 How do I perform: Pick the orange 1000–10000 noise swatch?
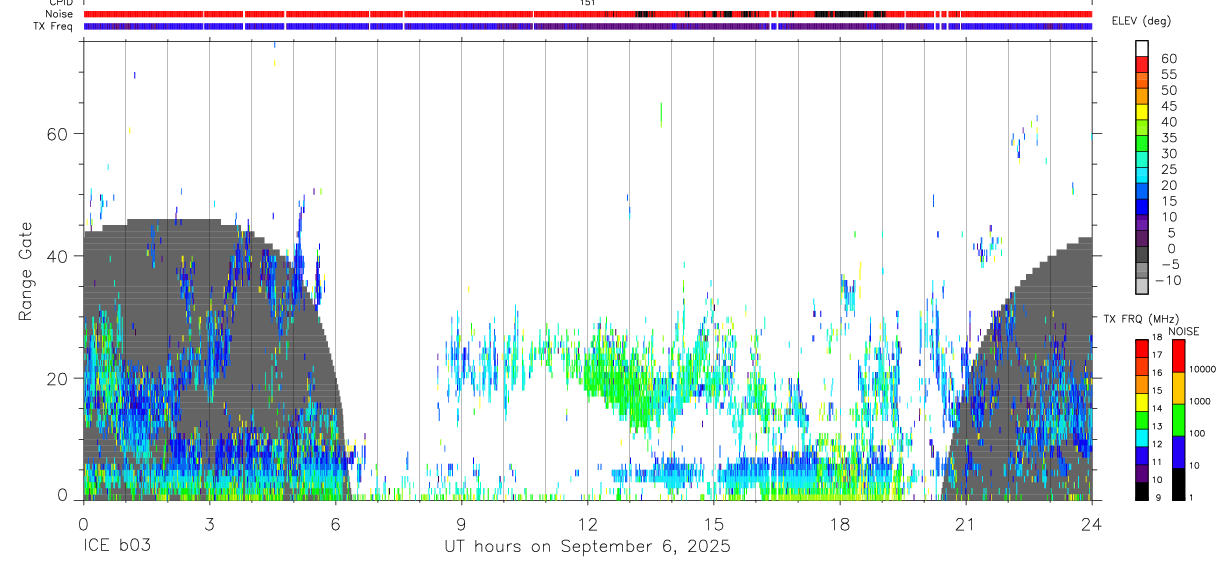coord(1178,388)
